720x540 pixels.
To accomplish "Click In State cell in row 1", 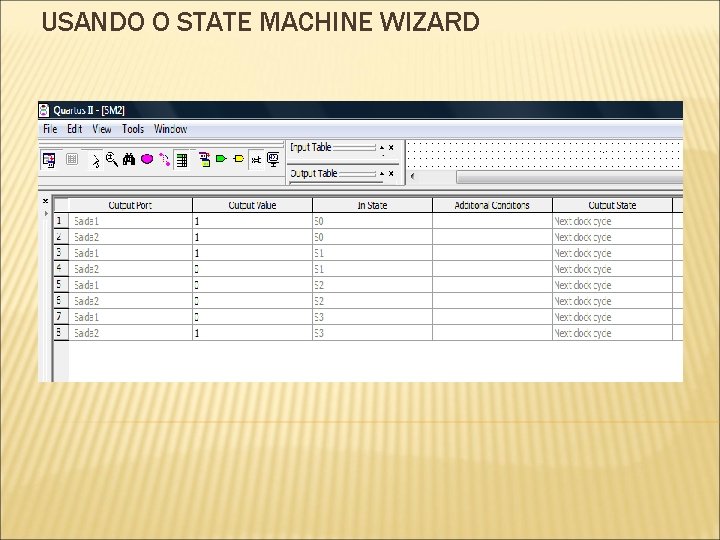I will [372, 221].
